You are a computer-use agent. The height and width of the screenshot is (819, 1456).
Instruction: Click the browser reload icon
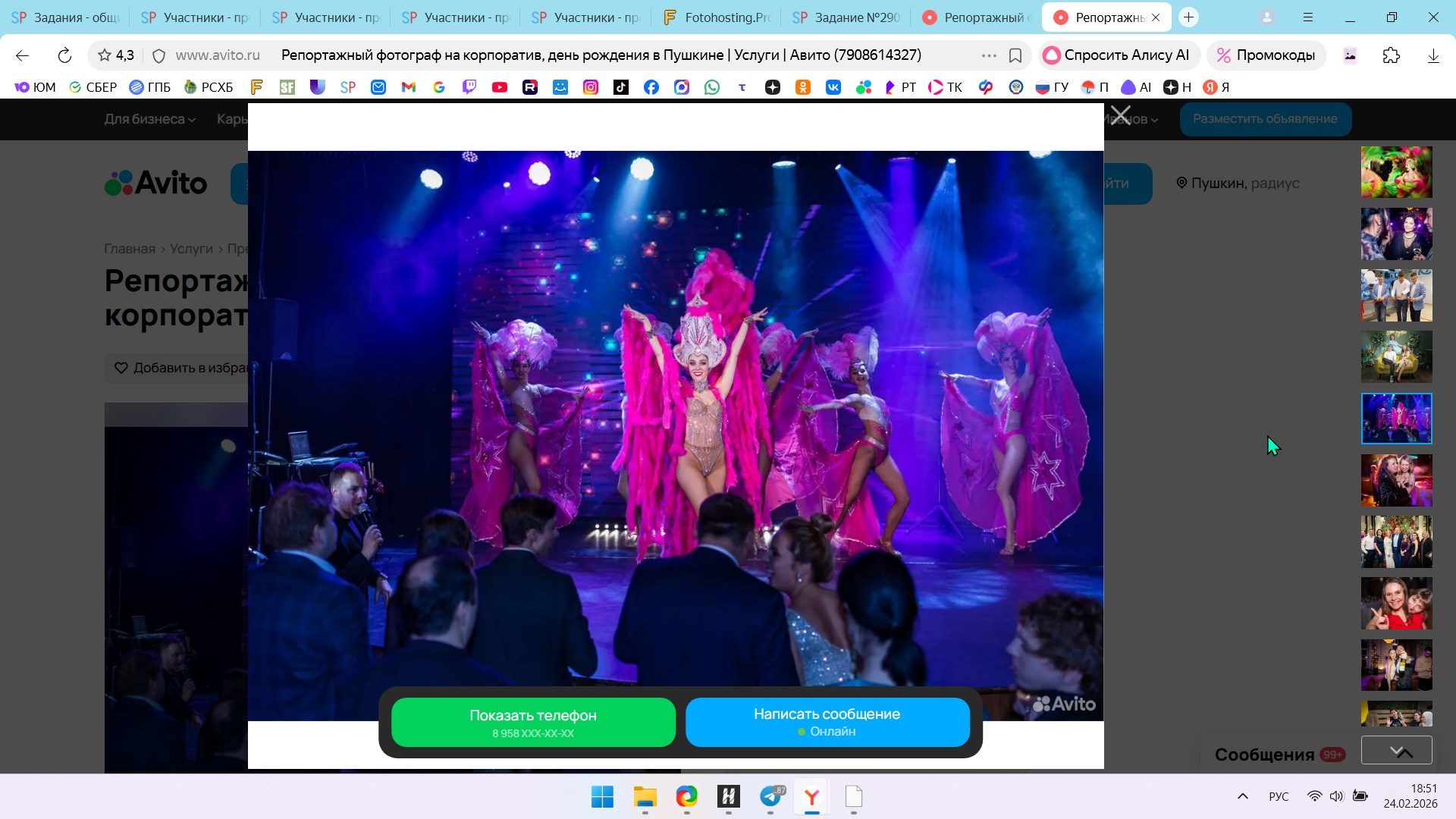click(64, 55)
